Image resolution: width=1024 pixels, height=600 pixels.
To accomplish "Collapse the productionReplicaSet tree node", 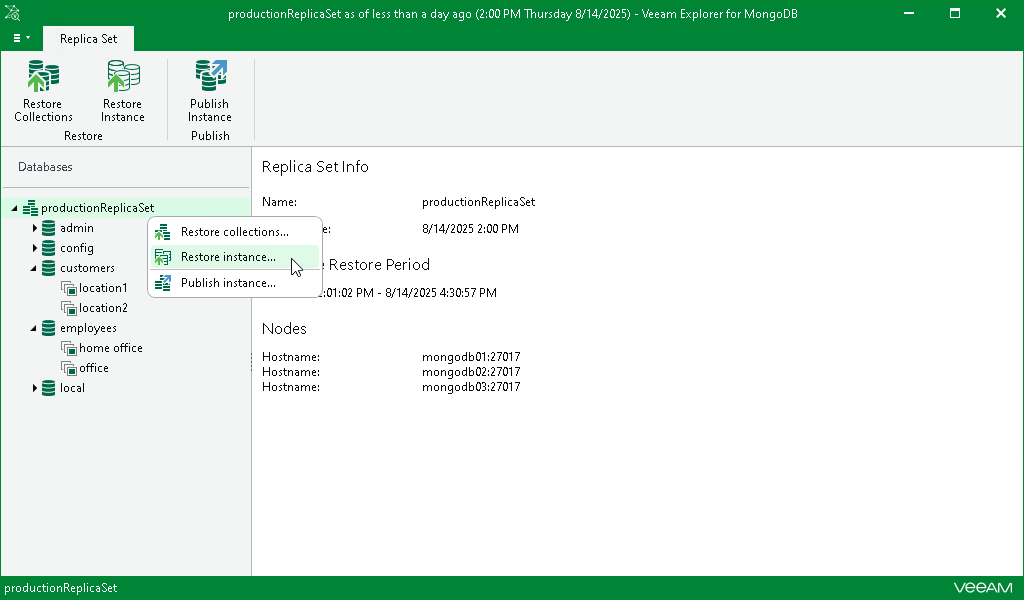I will click(x=14, y=208).
